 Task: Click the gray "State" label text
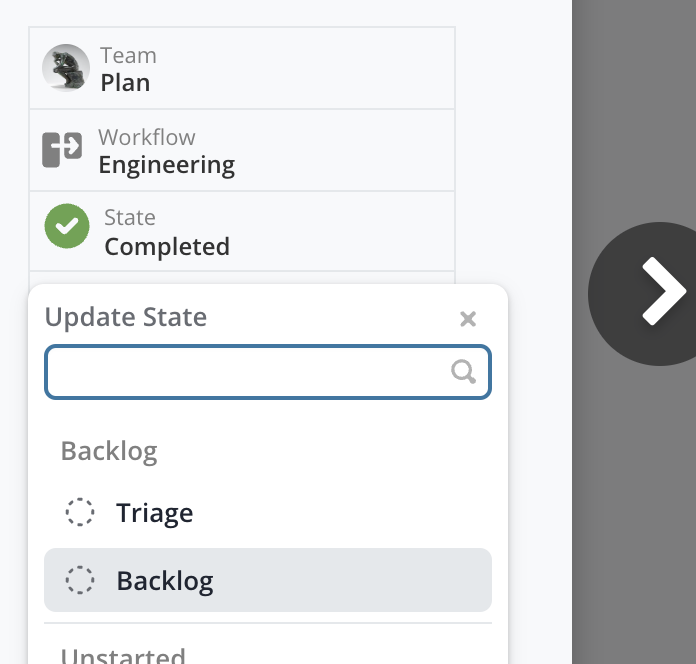tap(130, 218)
